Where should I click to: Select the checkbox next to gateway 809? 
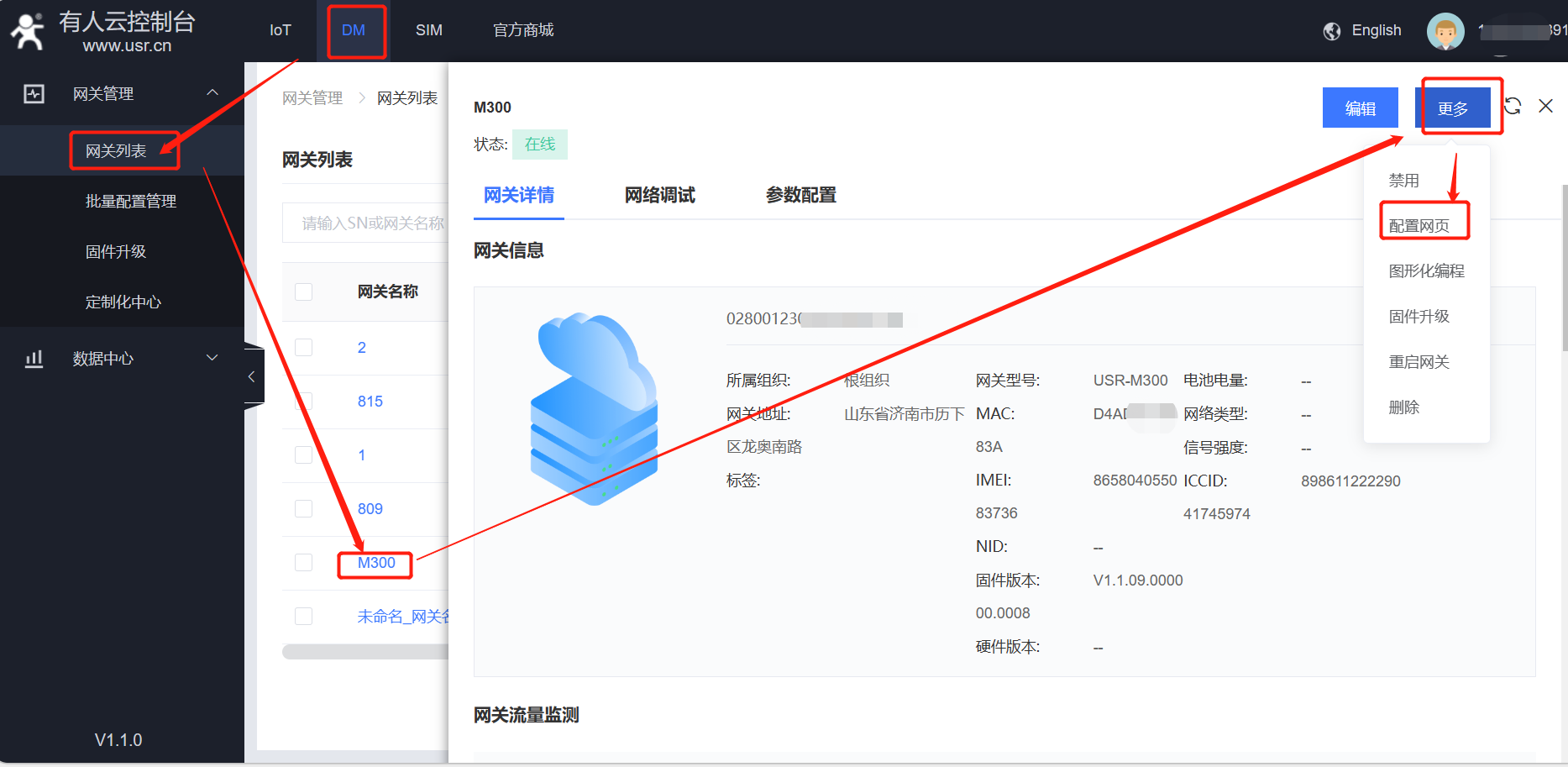[304, 509]
